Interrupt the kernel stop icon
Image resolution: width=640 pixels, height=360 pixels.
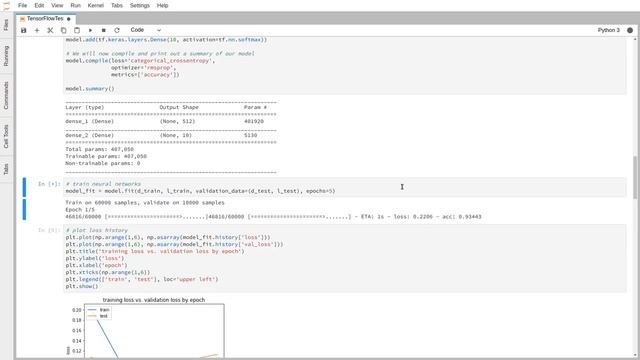[x=104, y=30]
